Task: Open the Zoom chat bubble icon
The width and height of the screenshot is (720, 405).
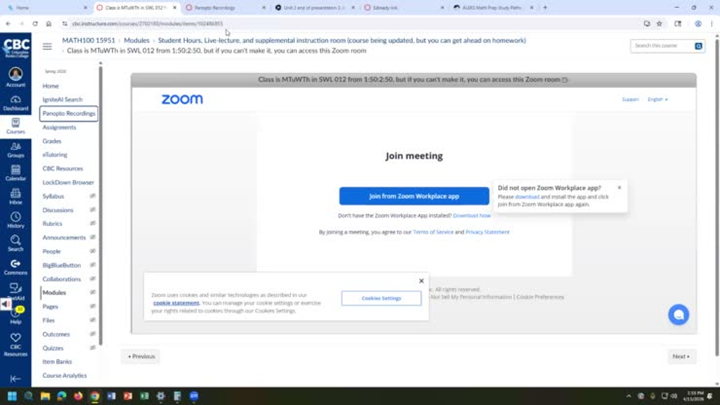Action: 678,314
